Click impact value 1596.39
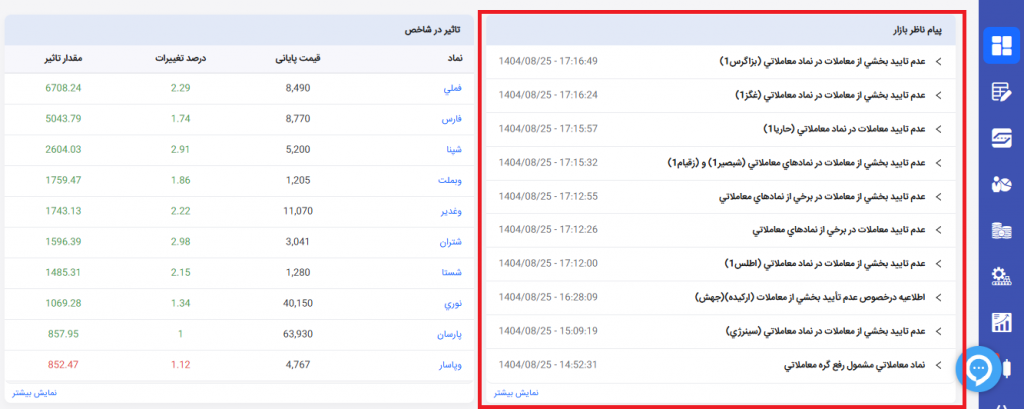 (x=63, y=242)
